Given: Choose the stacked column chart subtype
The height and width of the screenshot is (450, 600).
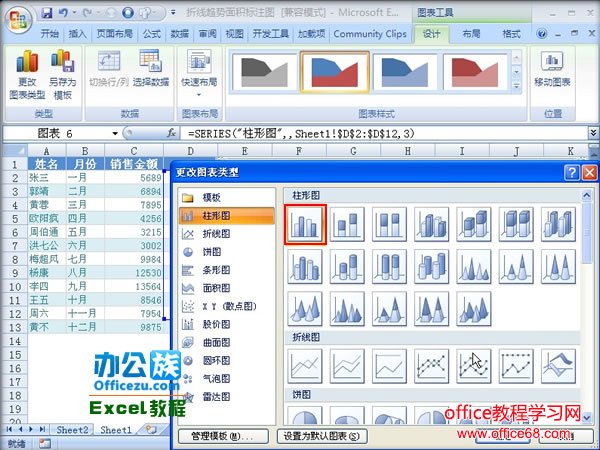Looking at the screenshot, I should pos(347,224).
